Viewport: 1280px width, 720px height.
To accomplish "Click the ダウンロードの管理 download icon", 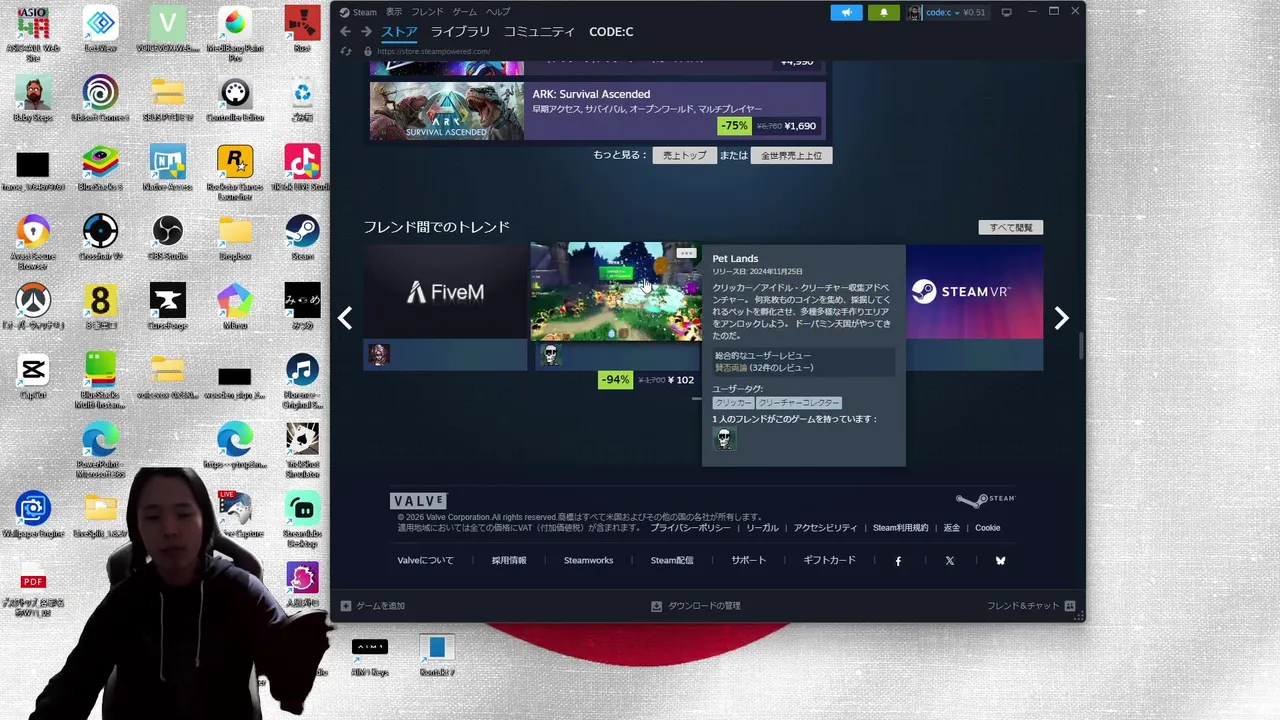I will [656, 606].
